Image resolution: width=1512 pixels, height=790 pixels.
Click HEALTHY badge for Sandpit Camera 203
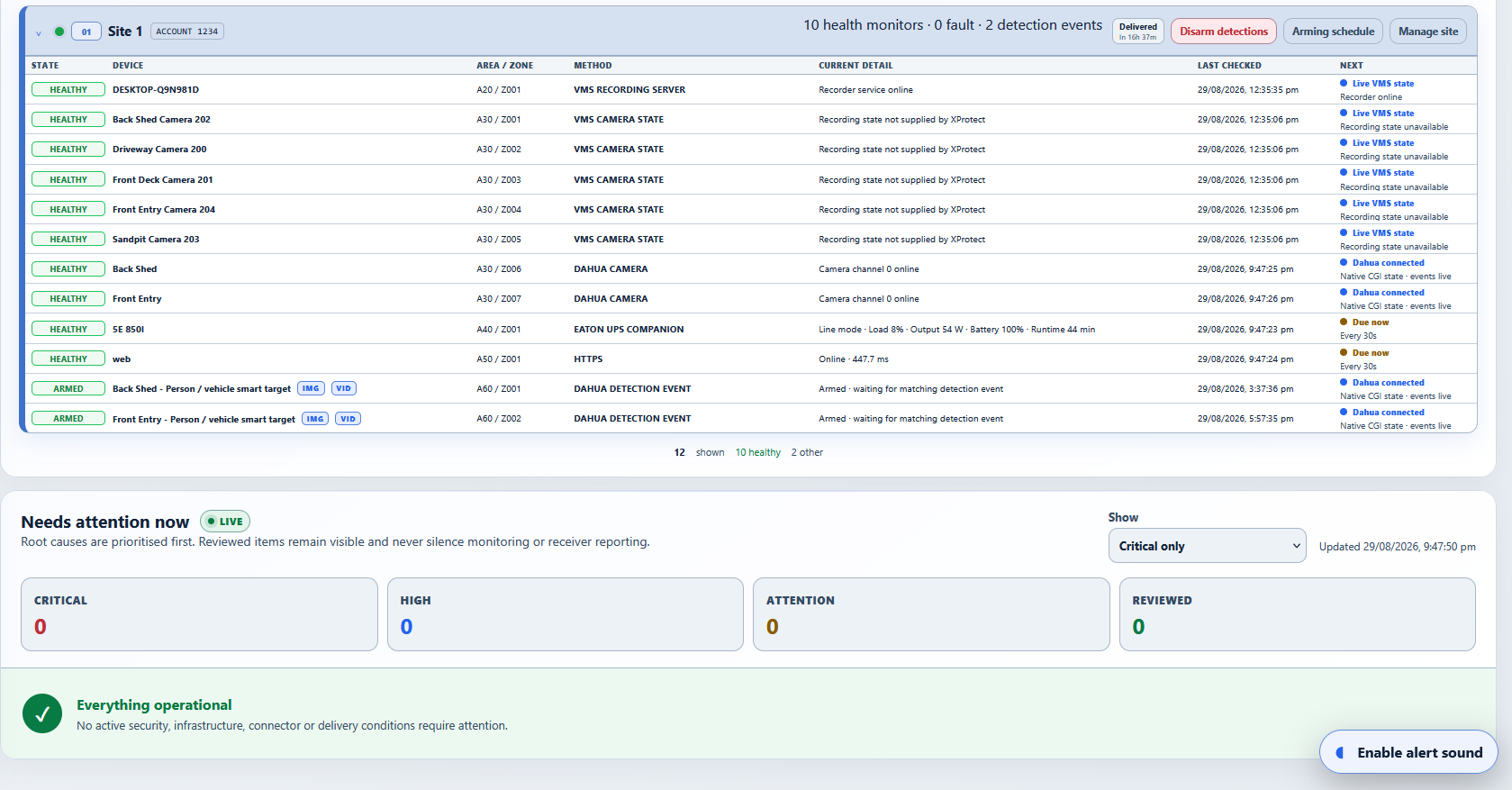tap(68, 239)
